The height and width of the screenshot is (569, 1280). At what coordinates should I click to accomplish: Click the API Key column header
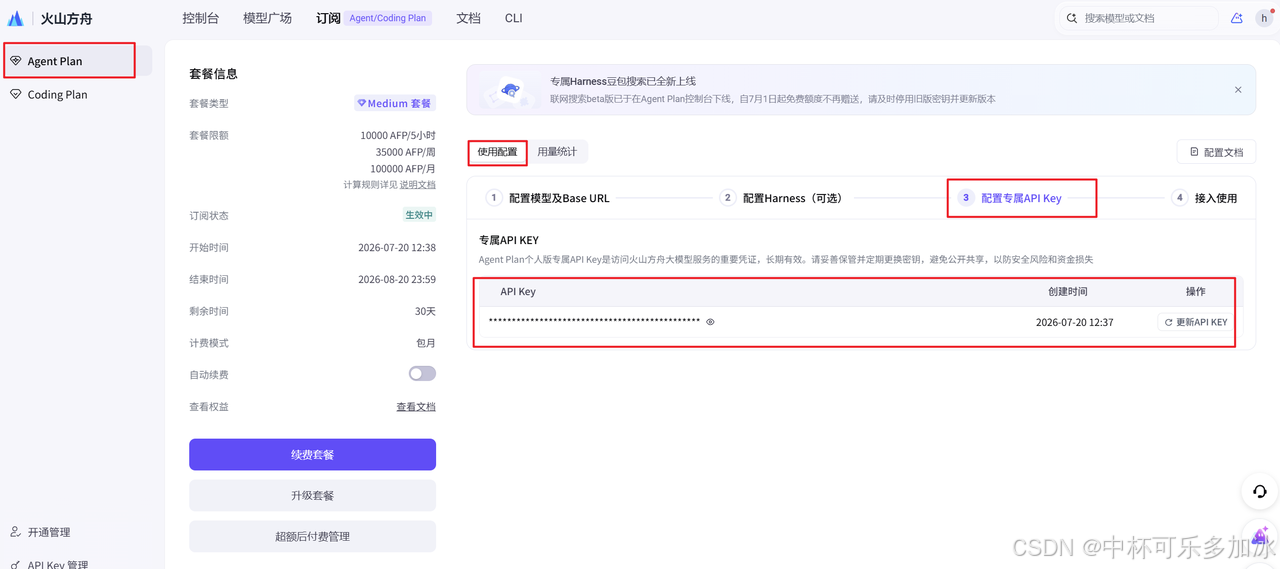[x=518, y=292]
